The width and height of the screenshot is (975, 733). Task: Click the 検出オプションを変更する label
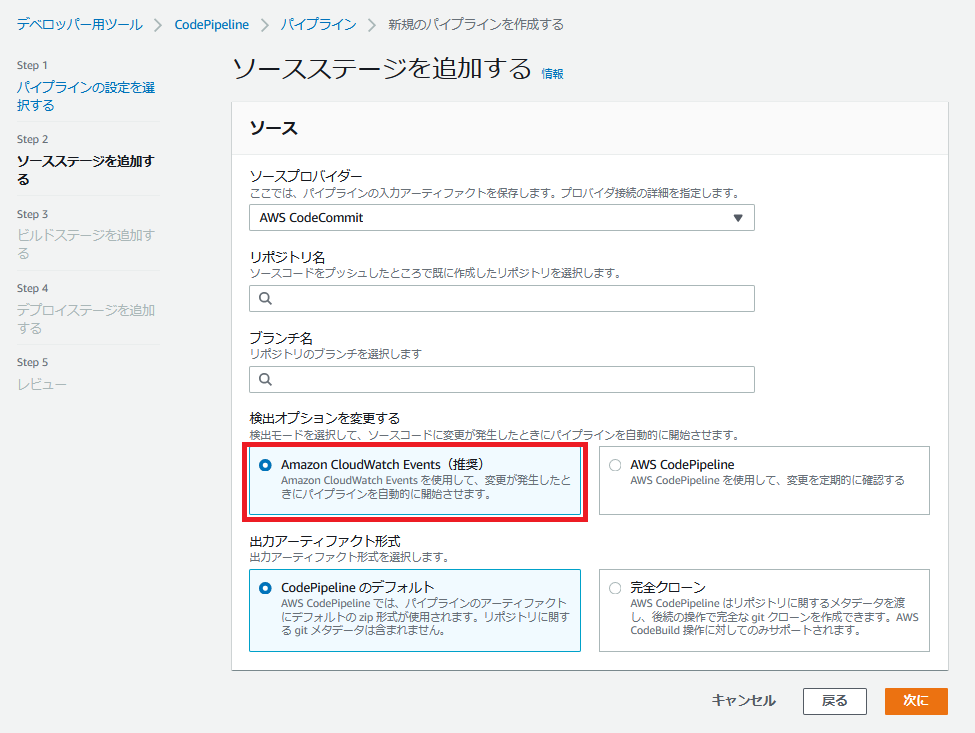325,418
